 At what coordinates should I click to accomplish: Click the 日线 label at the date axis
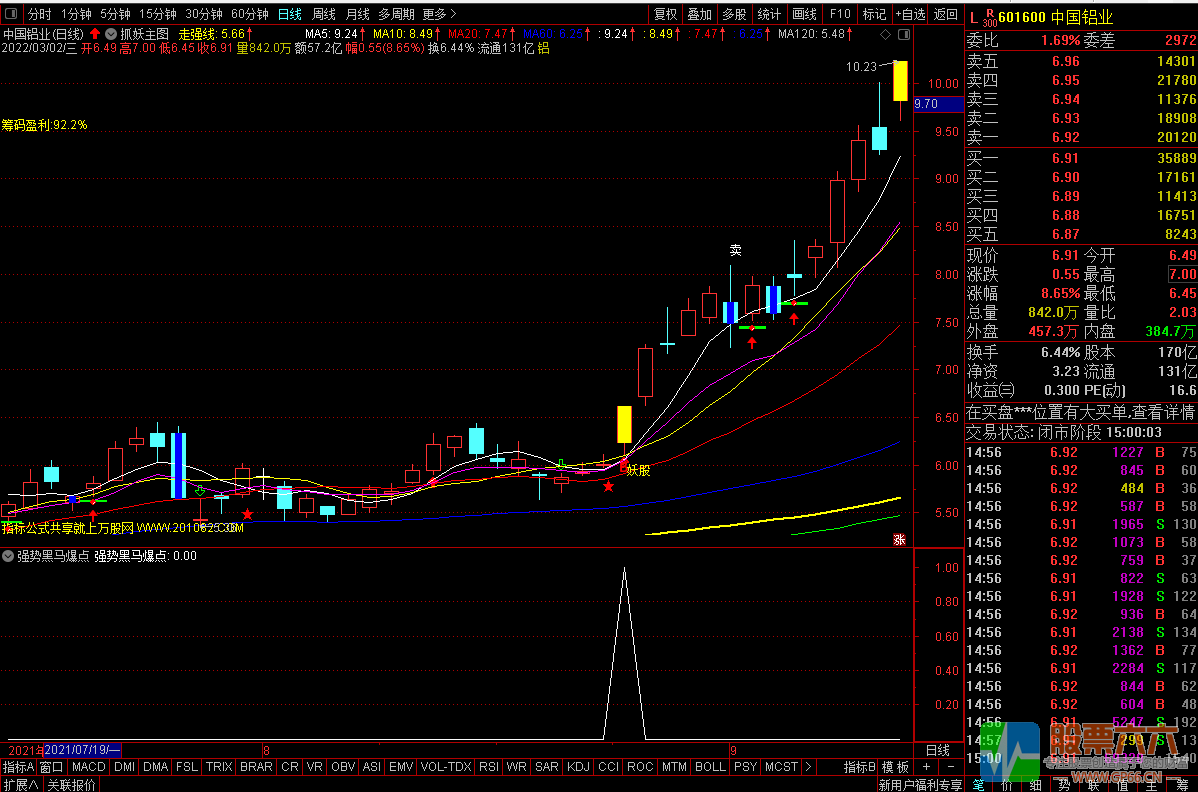(937, 750)
